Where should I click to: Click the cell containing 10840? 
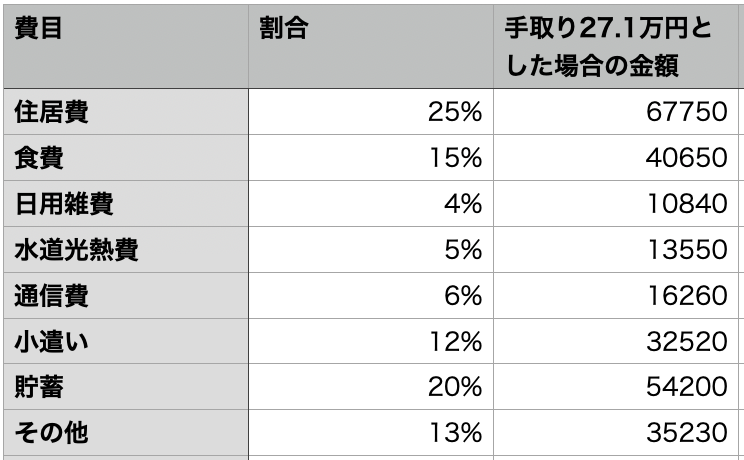click(616, 204)
